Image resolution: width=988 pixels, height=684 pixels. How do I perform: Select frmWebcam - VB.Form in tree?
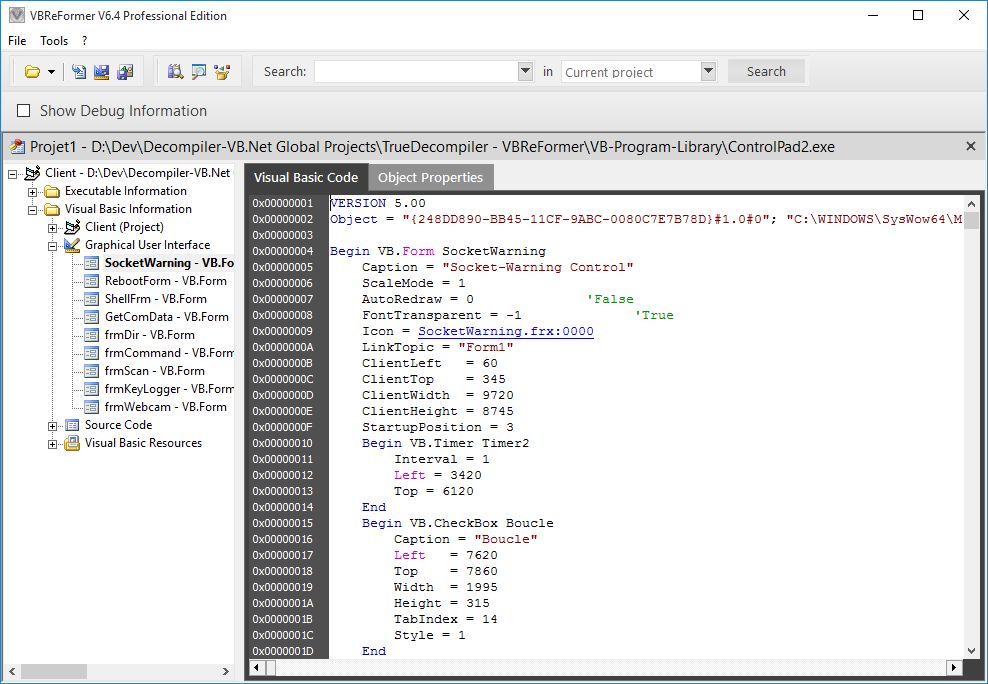pos(165,407)
